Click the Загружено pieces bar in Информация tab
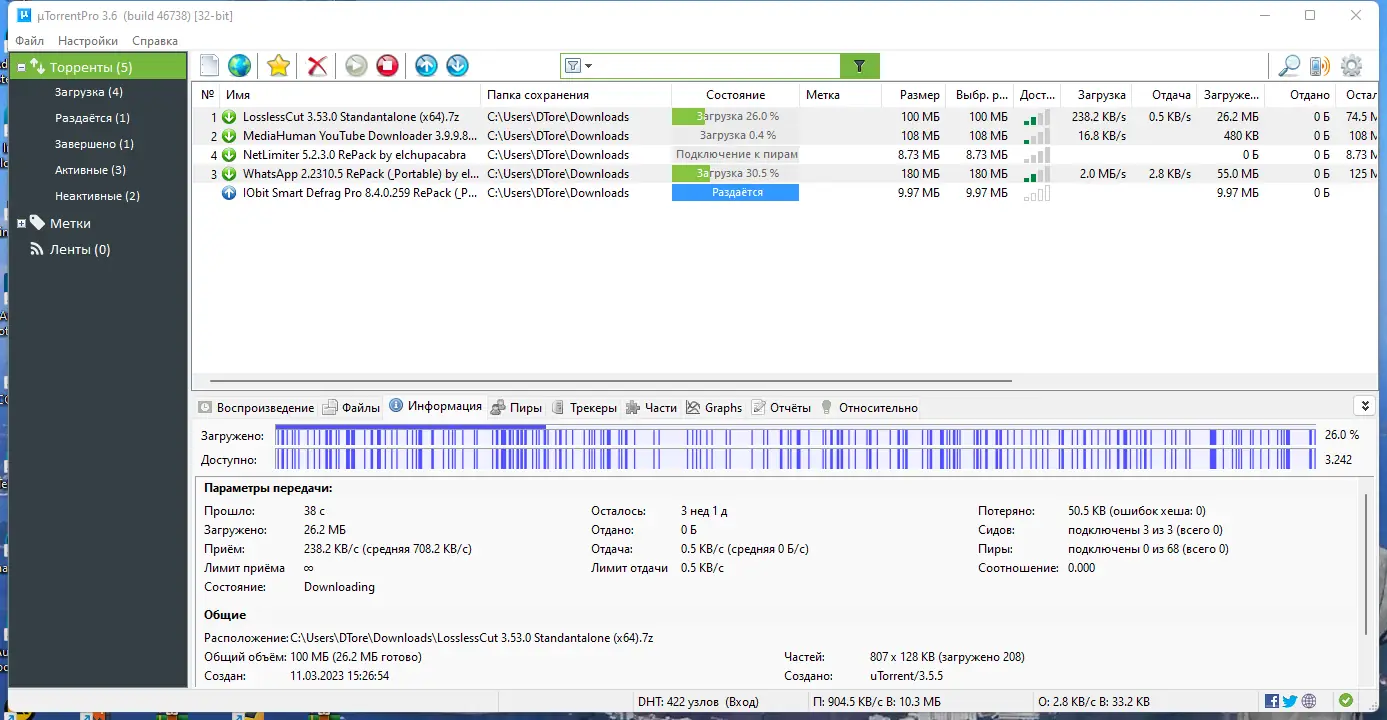 pos(795,436)
